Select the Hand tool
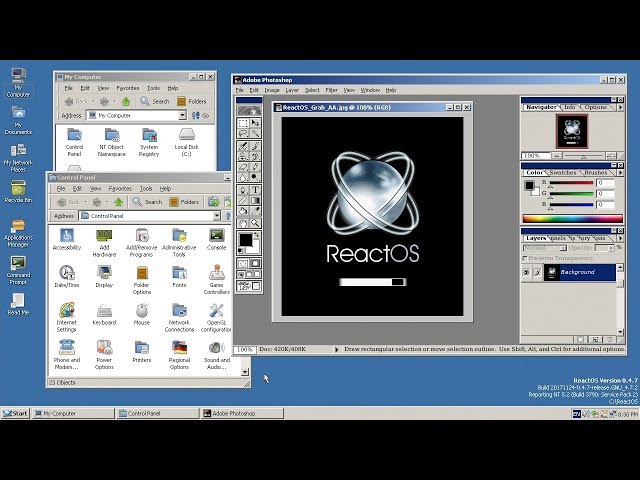The width and height of the screenshot is (640, 480). pyautogui.click(x=243, y=223)
